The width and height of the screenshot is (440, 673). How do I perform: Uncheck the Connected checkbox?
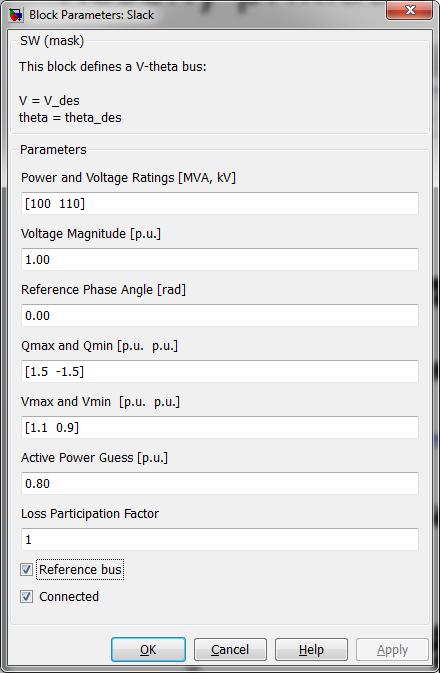click(x=27, y=597)
